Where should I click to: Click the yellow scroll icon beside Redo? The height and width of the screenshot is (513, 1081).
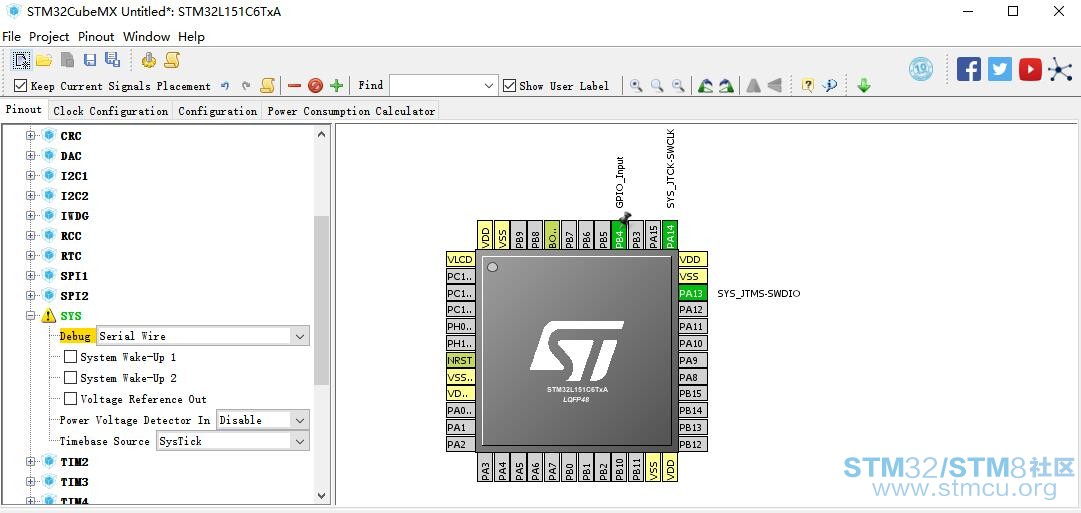[x=267, y=86]
